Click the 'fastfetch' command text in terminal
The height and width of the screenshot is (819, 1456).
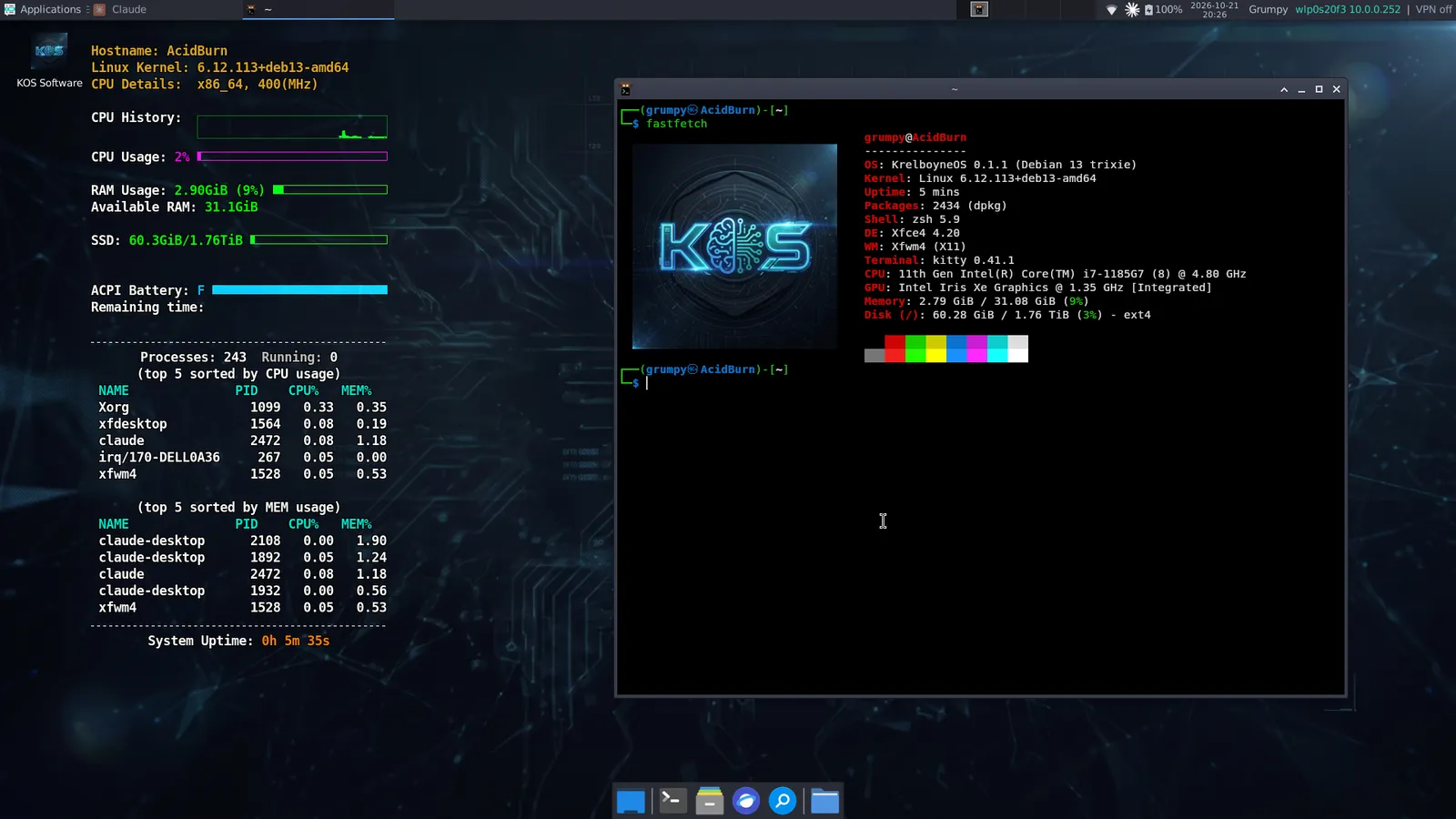[676, 124]
